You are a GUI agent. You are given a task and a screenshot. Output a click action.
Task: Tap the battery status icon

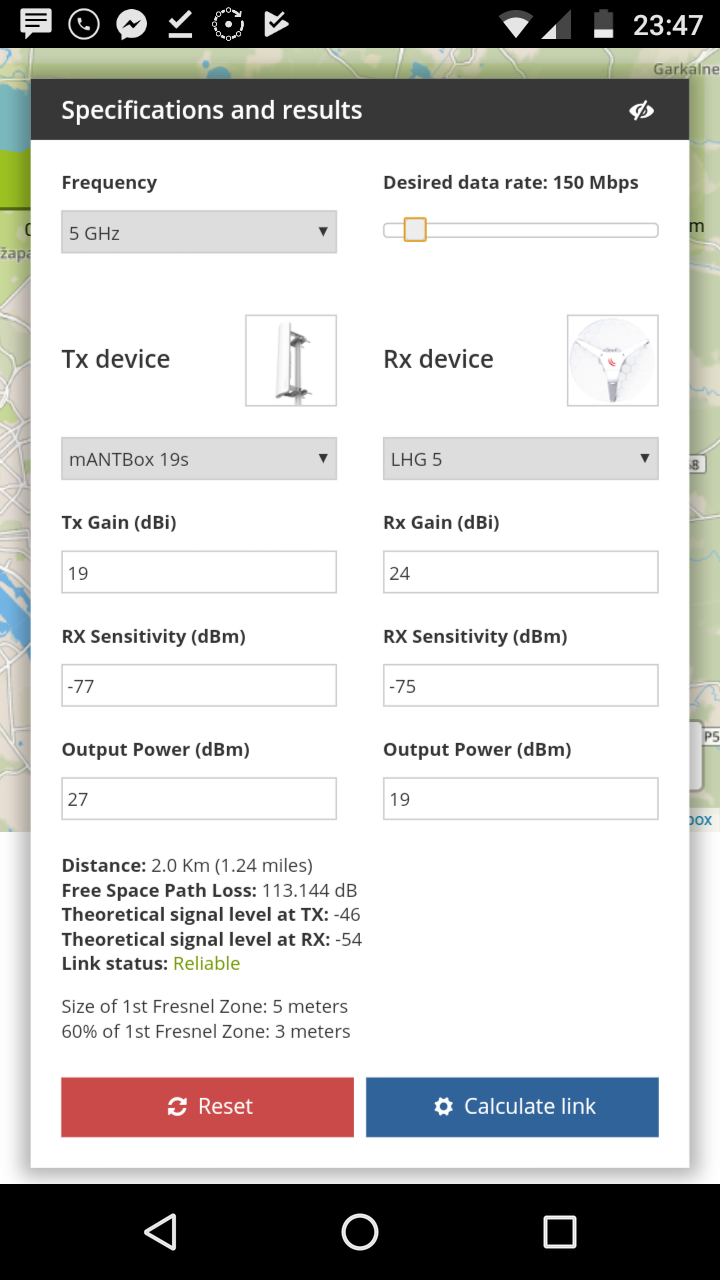click(603, 24)
